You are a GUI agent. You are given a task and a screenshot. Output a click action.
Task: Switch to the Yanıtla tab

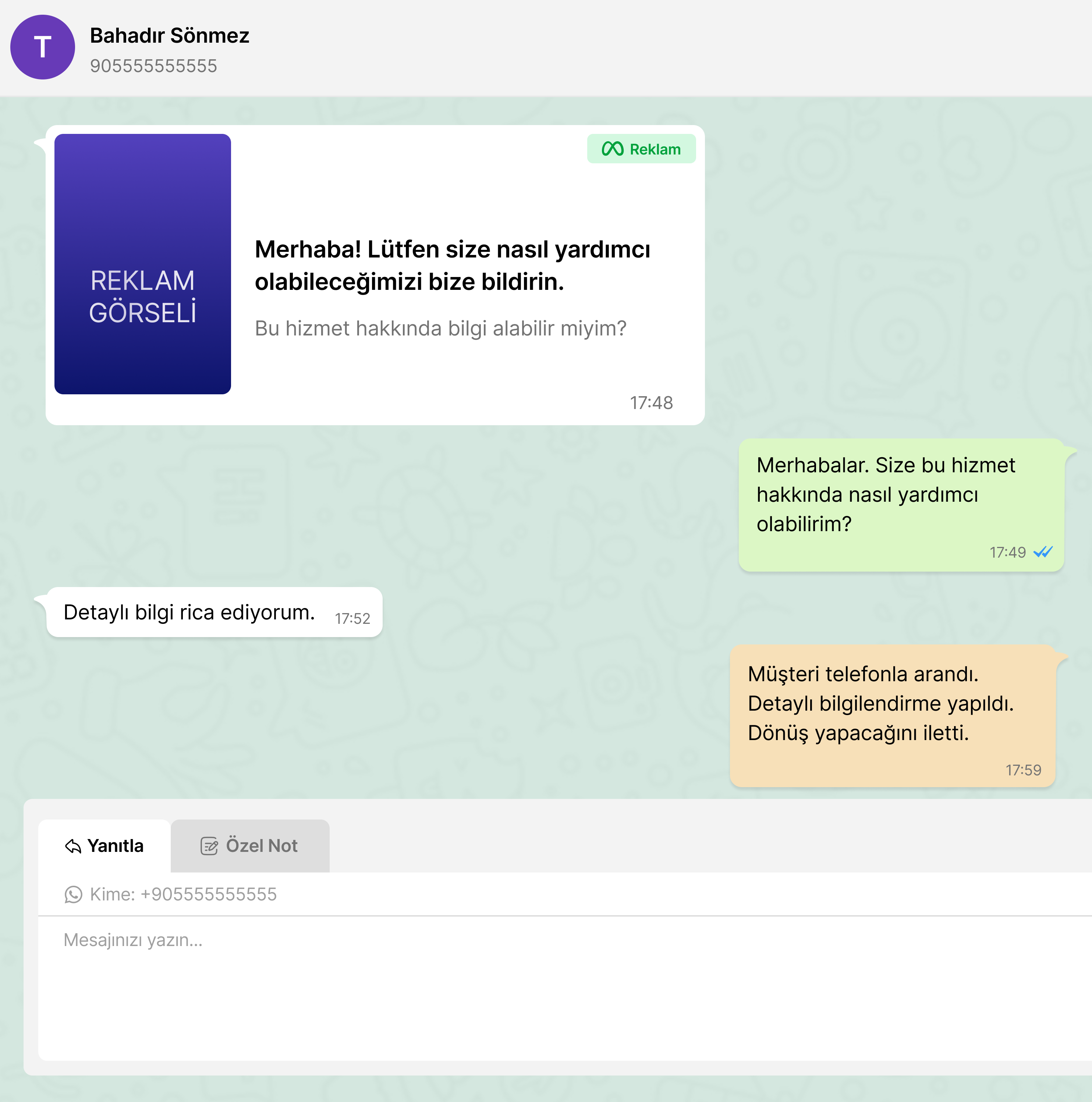pos(104,846)
